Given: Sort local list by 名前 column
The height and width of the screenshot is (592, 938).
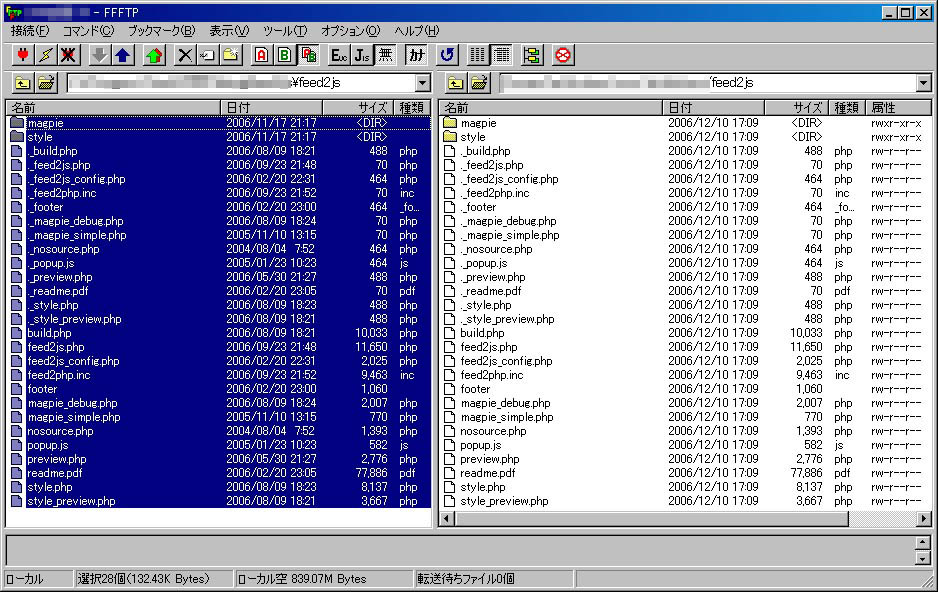Looking at the screenshot, I should pos(114,108).
